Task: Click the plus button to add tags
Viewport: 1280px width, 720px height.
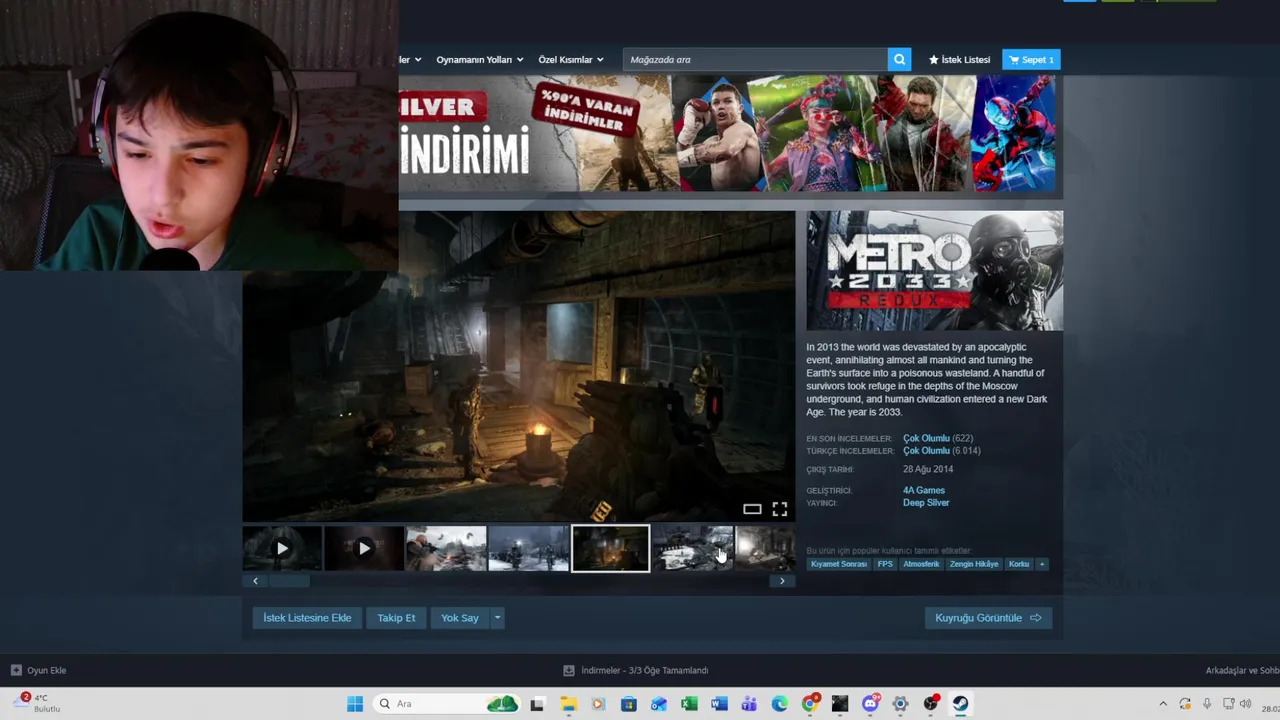Action: [x=1042, y=564]
